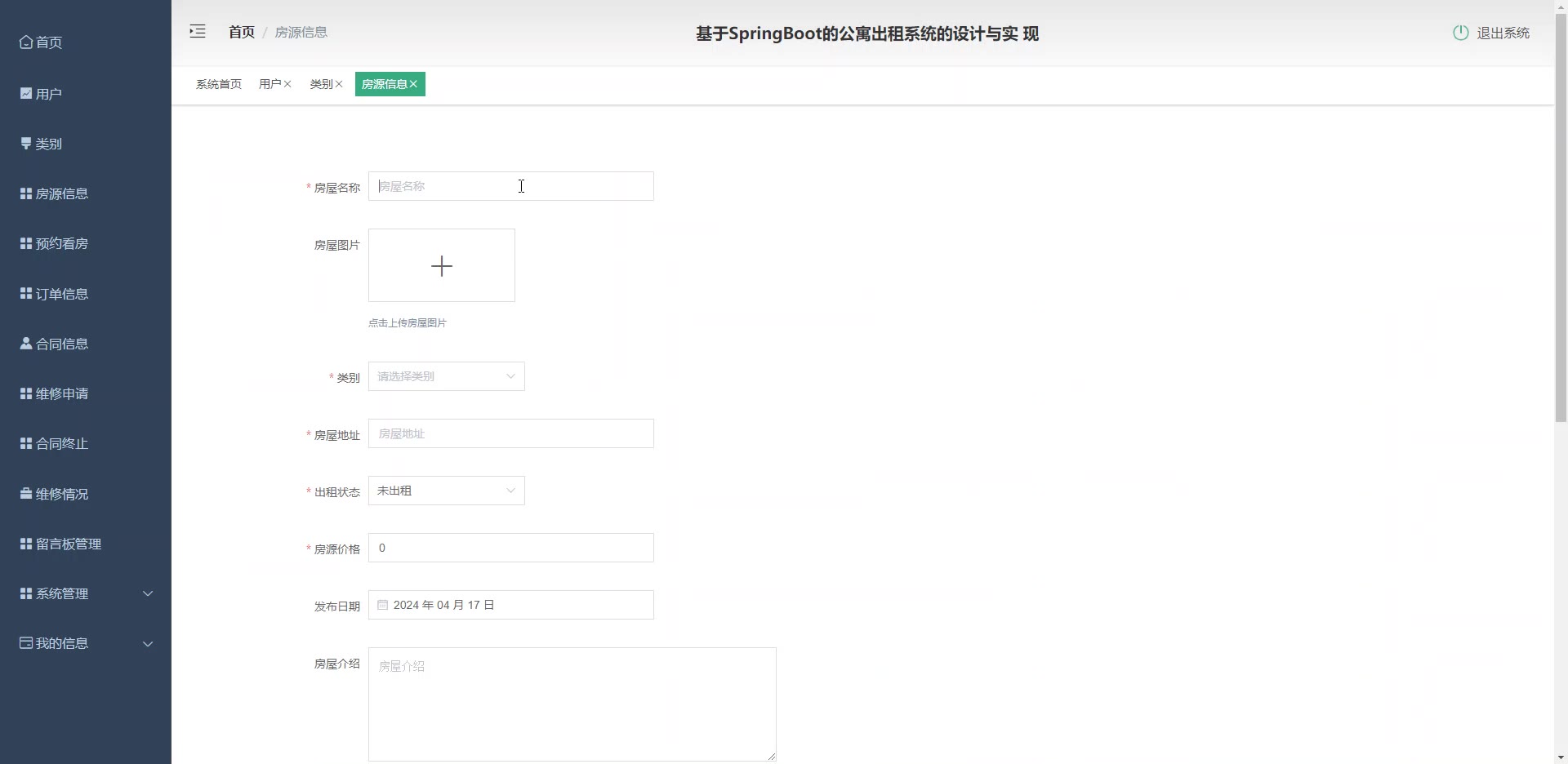Click the grid icon beside 留言板管理
This screenshot has height=764, width=1568.
[x=26, y=544]
